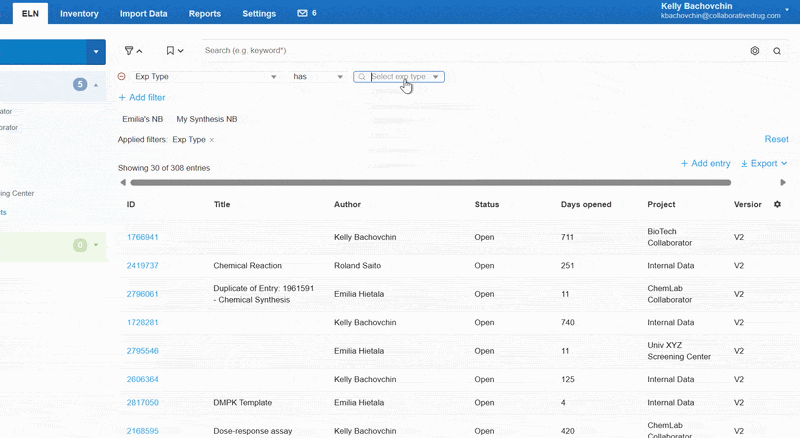Select the Emilia's NB saved search
Viewport: 800px width, 438px height.
pyautogui.click(x=142, y=119)
